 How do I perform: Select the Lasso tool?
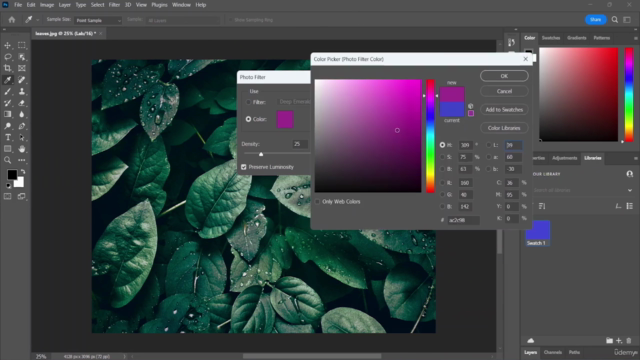8,57
